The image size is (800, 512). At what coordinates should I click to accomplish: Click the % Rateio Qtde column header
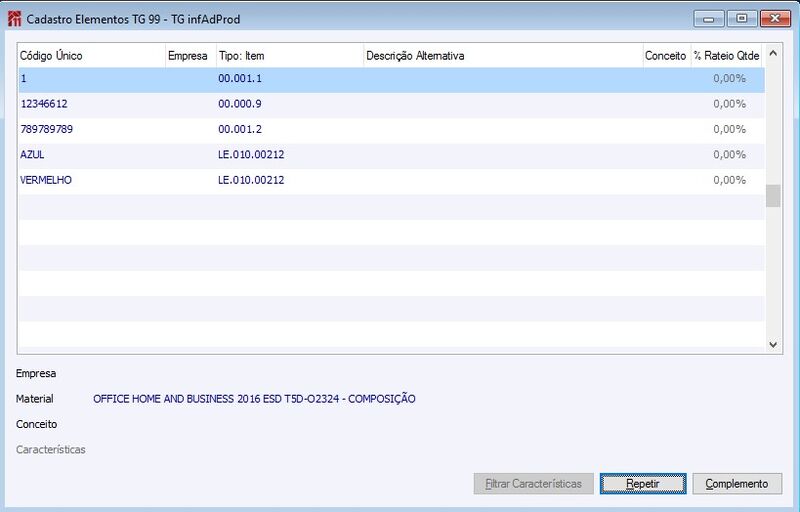[x=727, y=56]
